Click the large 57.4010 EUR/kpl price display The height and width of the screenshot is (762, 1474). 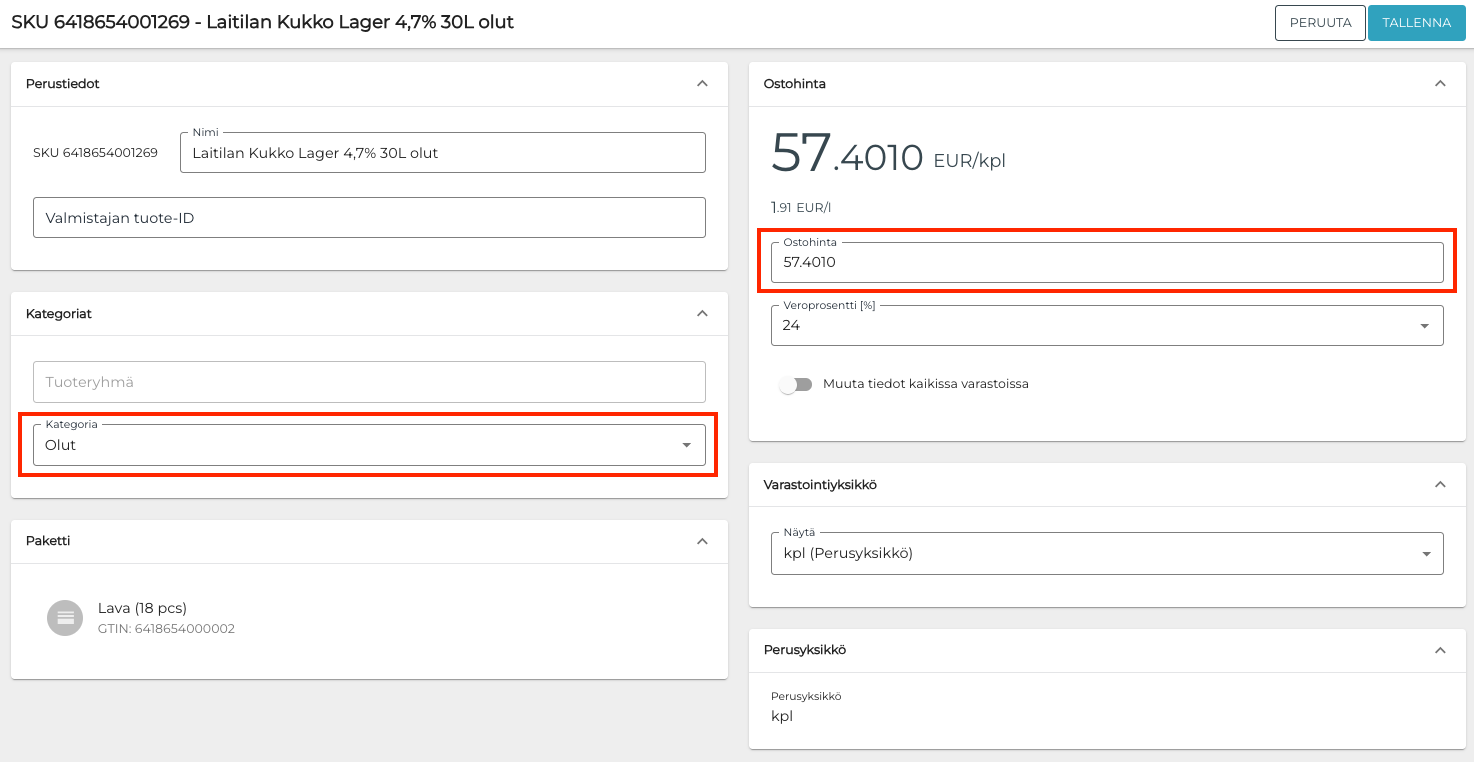pos(887,155)
